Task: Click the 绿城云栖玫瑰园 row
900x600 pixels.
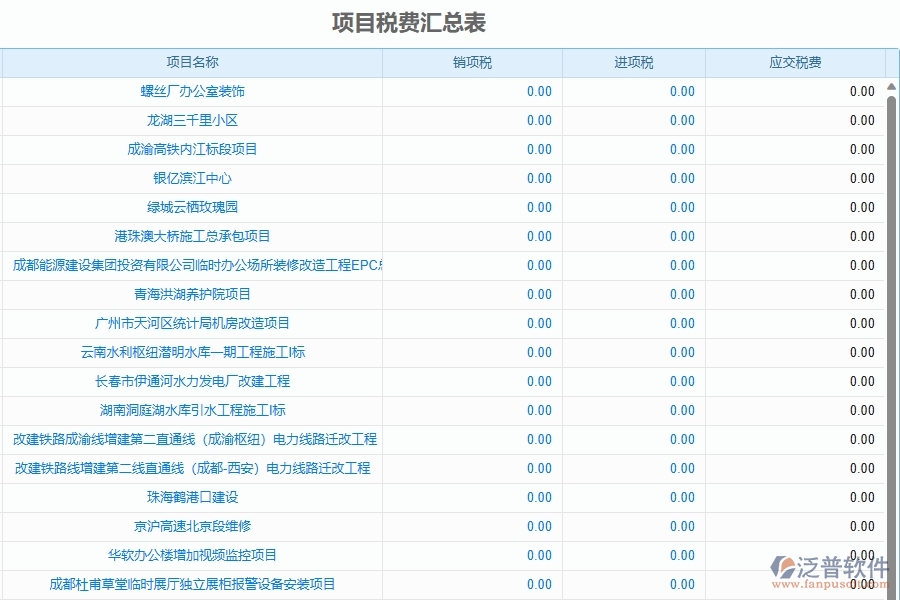Action: pos(192,207)
